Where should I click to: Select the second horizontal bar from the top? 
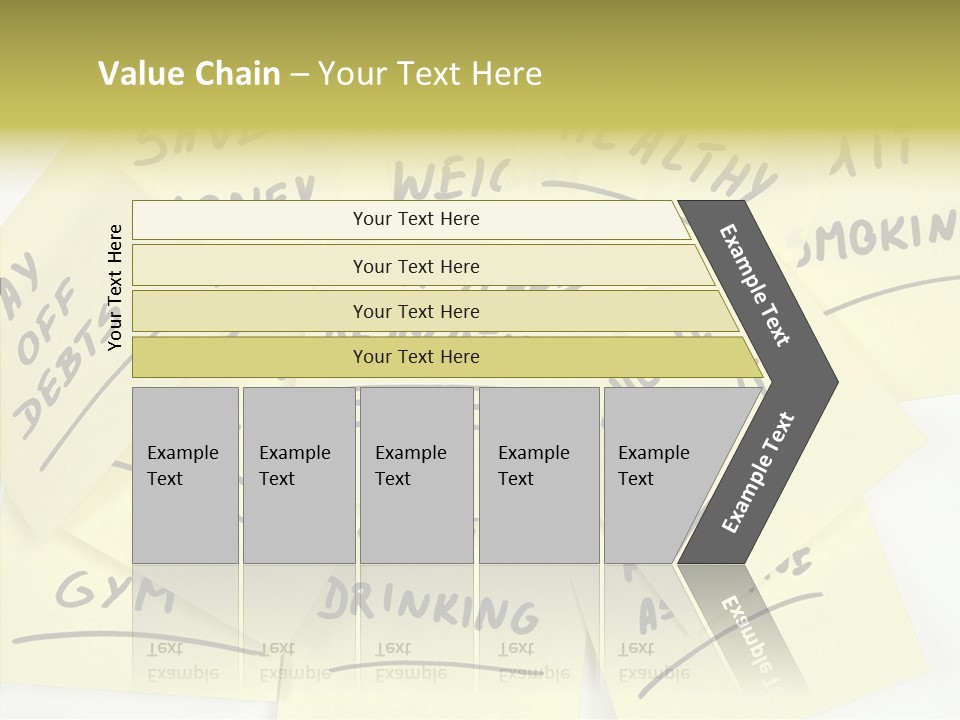(x=416, y=266)
